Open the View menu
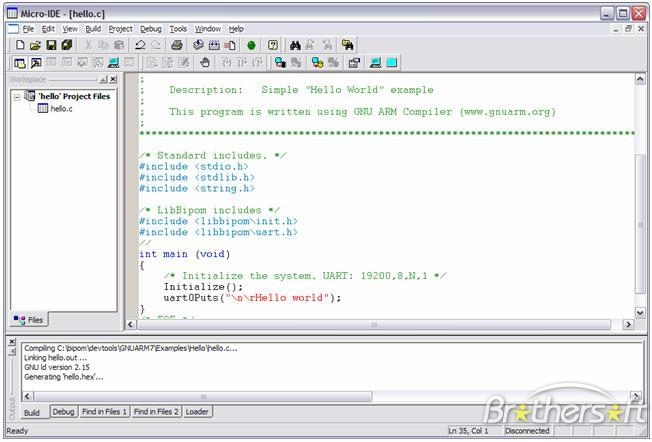 click(x=70, y=29)
